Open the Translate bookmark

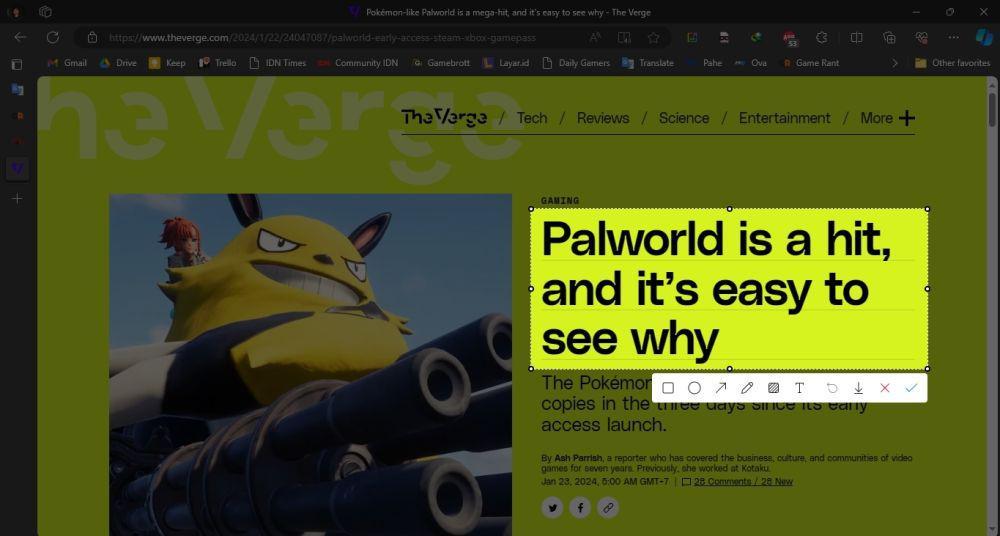[647, 63]
